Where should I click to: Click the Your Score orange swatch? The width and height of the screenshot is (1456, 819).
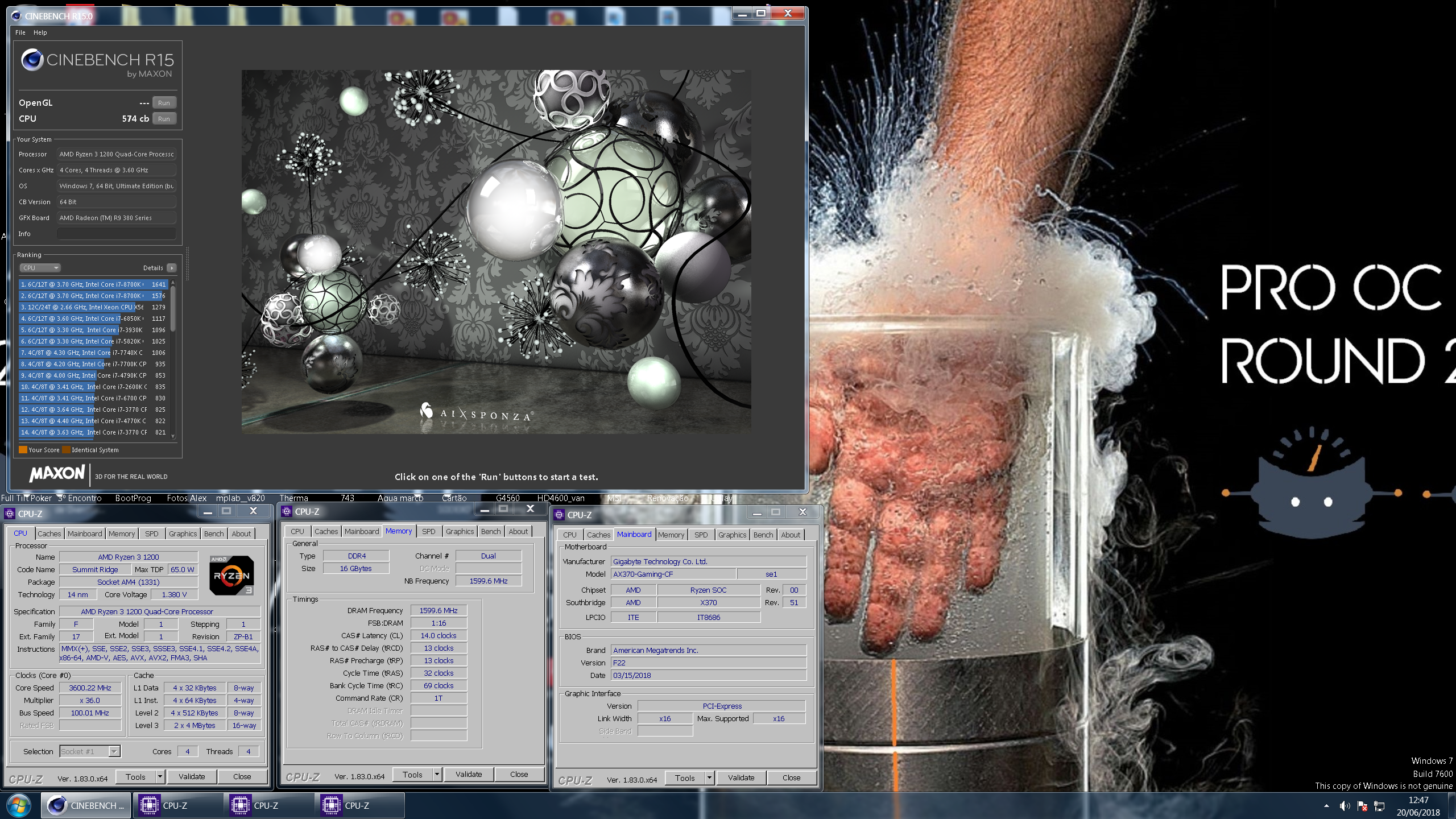23,450
